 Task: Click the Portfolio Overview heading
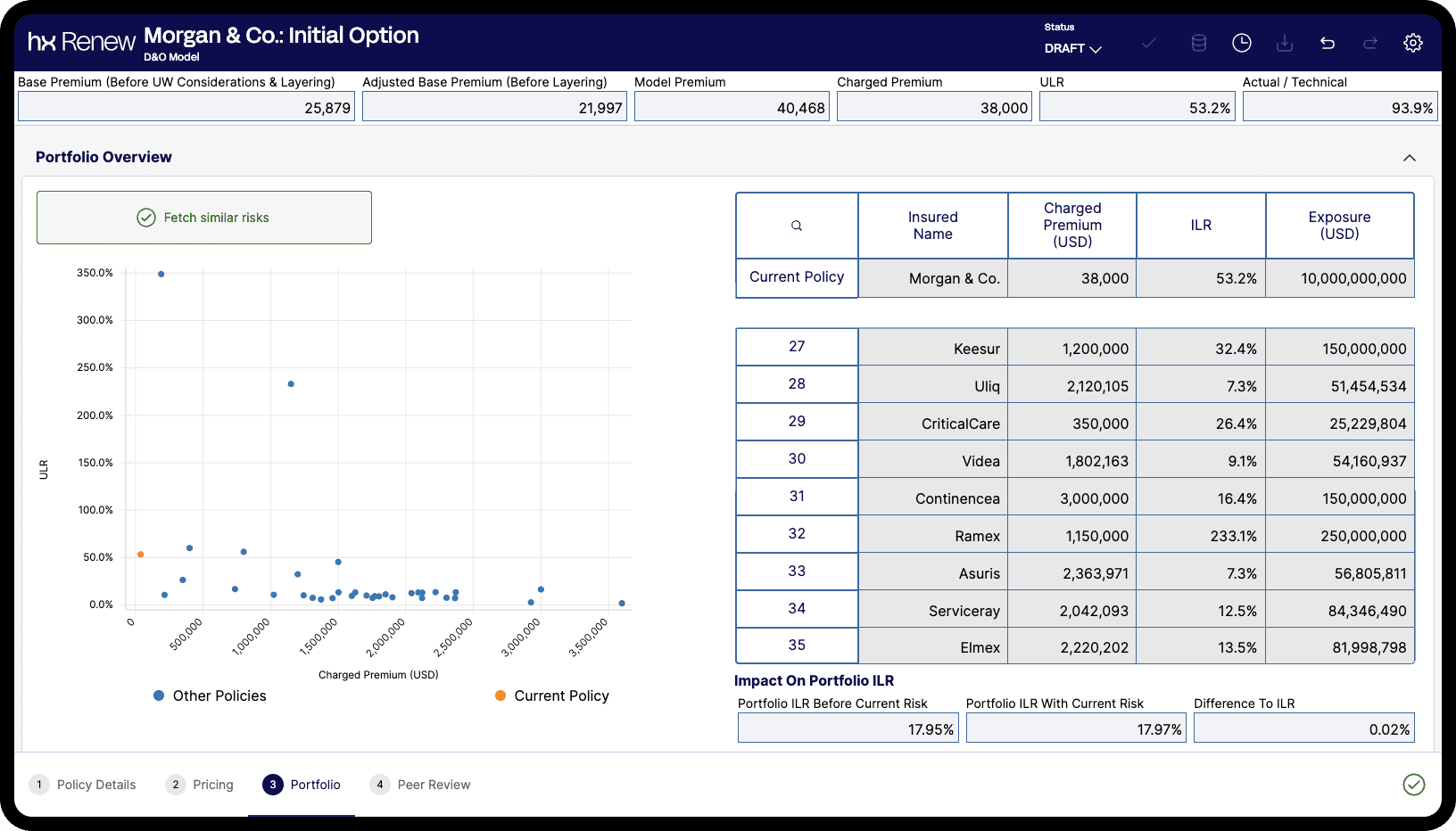(103, 157)
